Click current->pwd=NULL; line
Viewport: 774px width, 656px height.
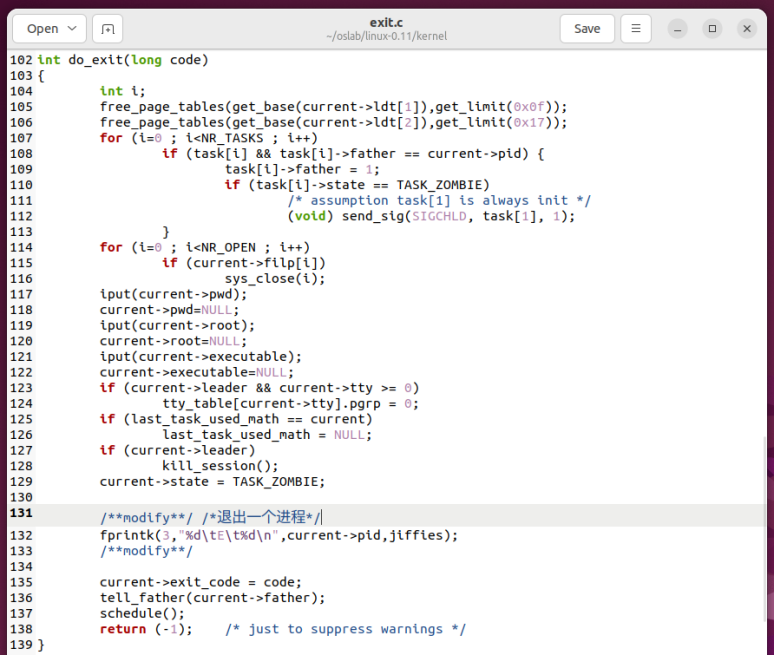coord(169,310)
